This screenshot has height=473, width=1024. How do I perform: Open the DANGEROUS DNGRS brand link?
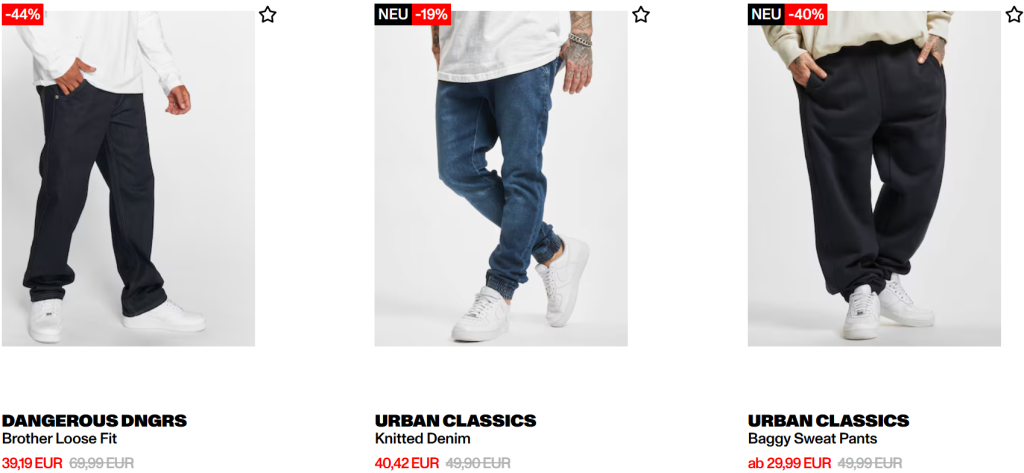pyautogui.click(x=95, y=420)
